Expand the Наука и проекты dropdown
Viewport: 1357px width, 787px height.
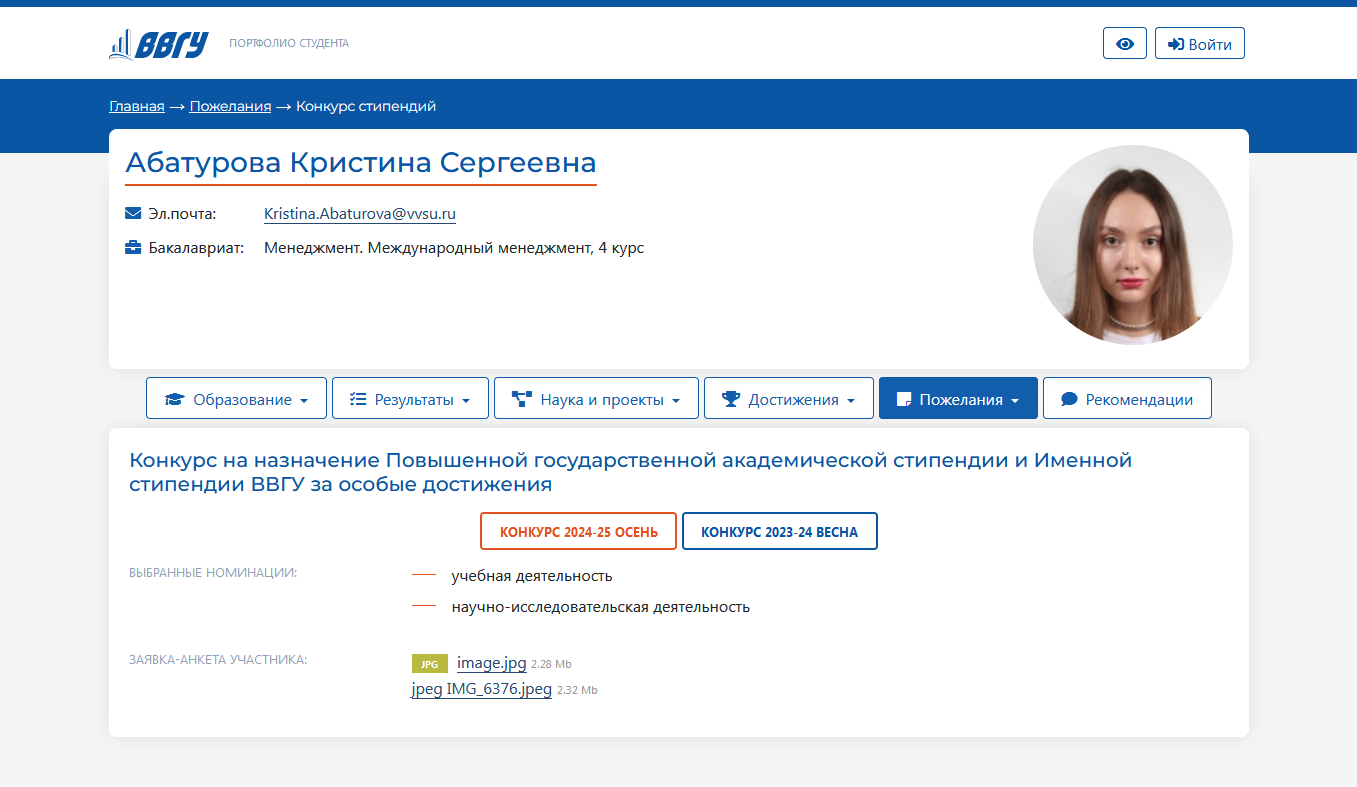[596, 399]
